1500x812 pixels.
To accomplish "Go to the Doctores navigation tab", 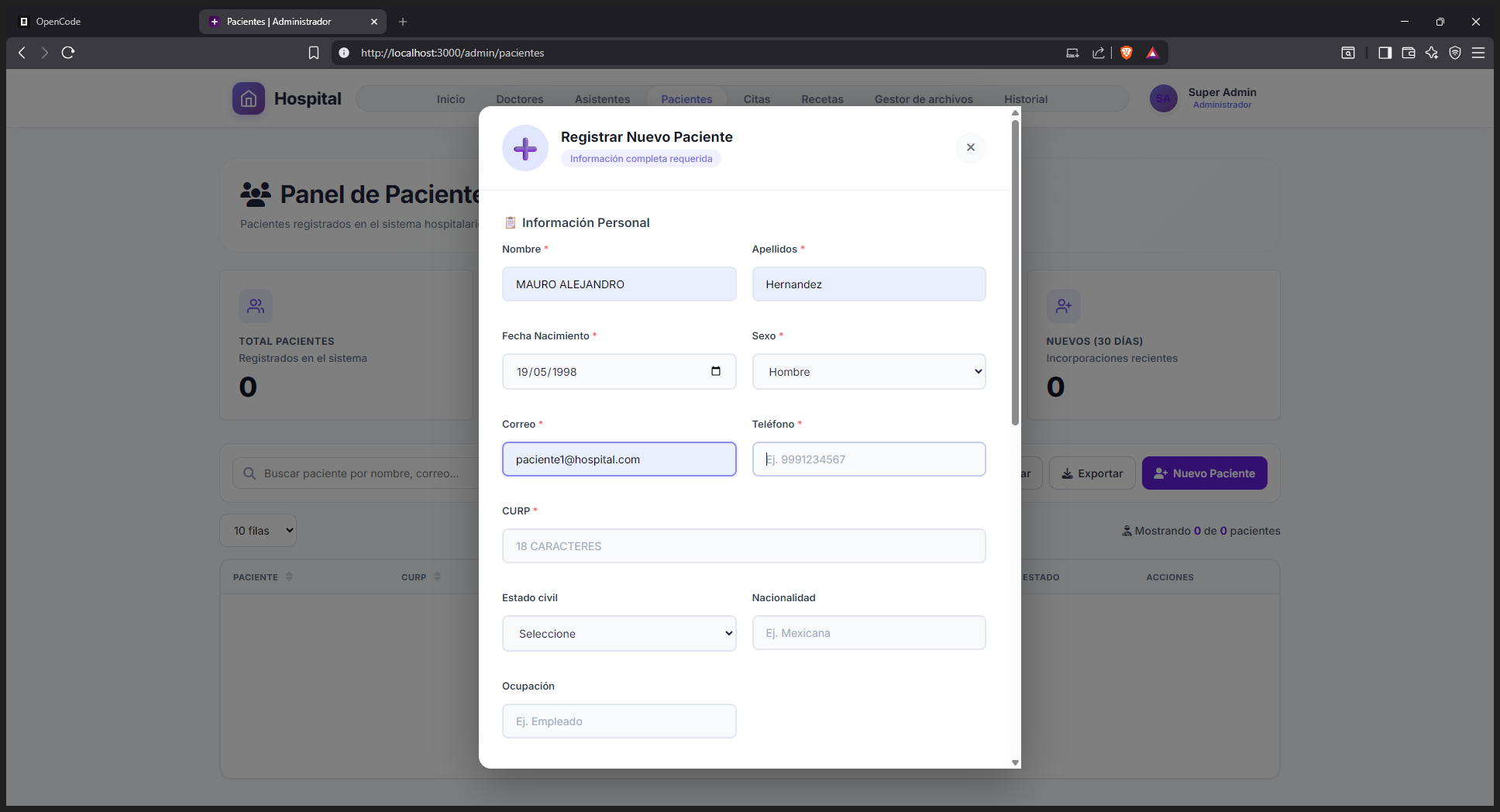I will [519, 99].
